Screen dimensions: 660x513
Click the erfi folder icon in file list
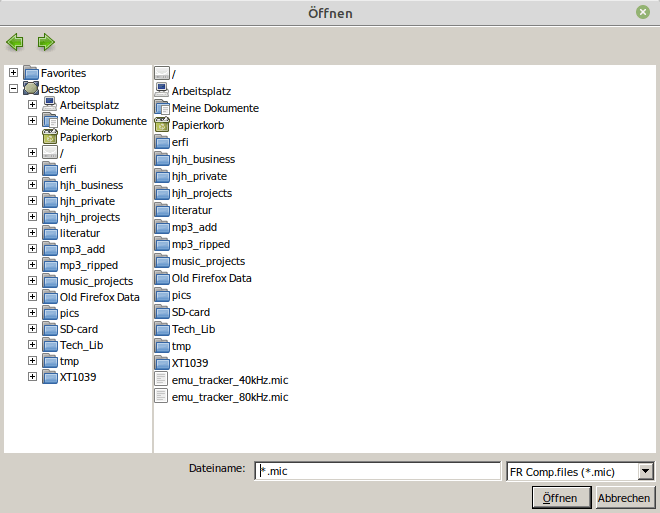tap(162, 142)
